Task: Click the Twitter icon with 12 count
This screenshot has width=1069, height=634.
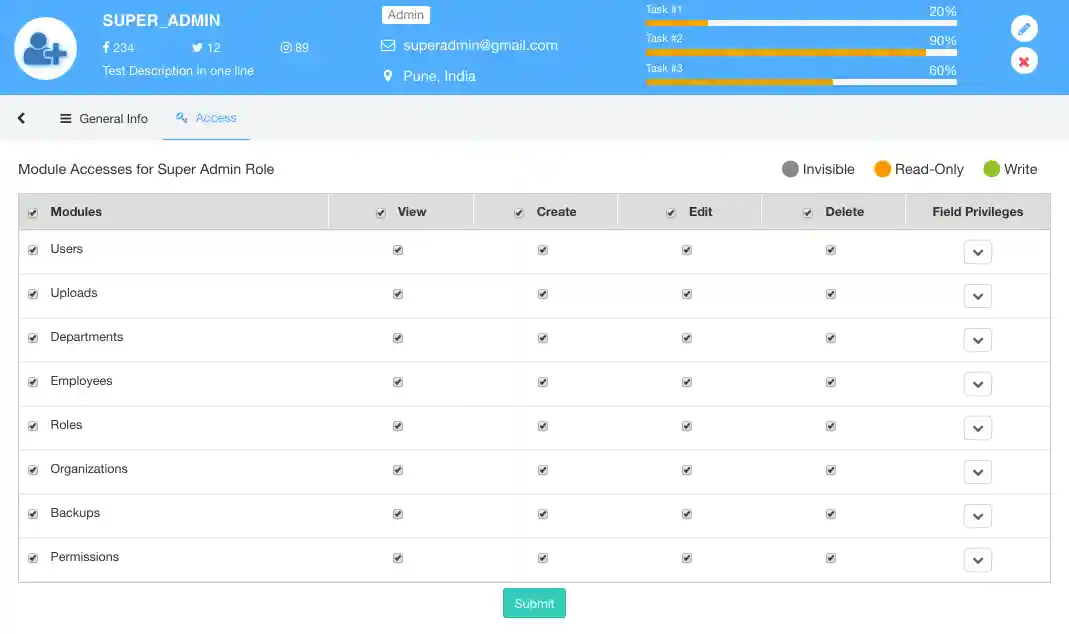Action: [197, 48]
